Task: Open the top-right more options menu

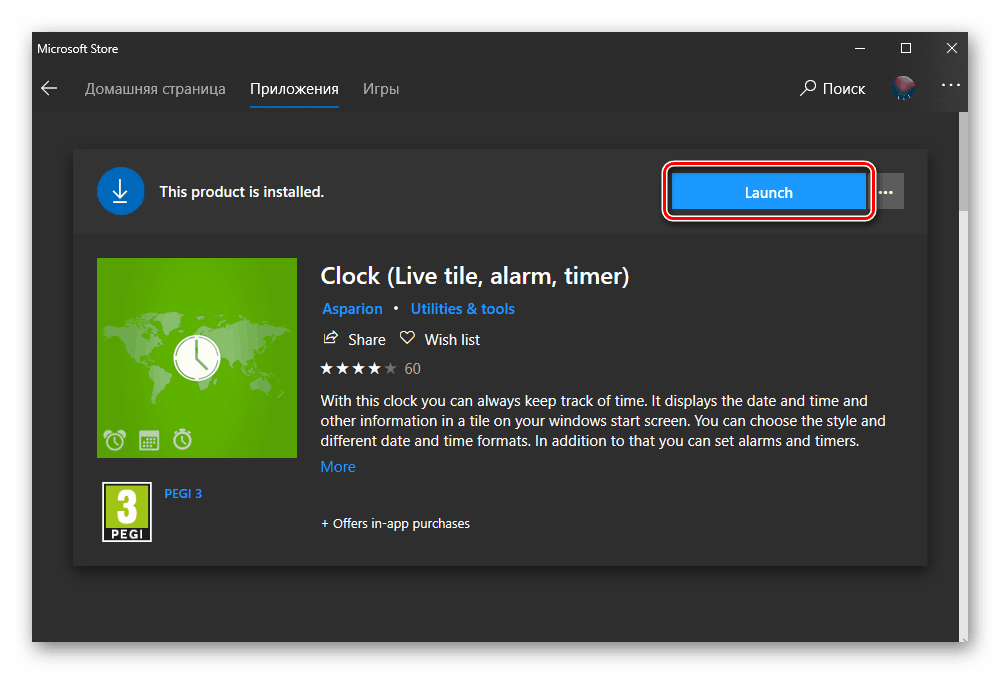Action: point(950,85)
